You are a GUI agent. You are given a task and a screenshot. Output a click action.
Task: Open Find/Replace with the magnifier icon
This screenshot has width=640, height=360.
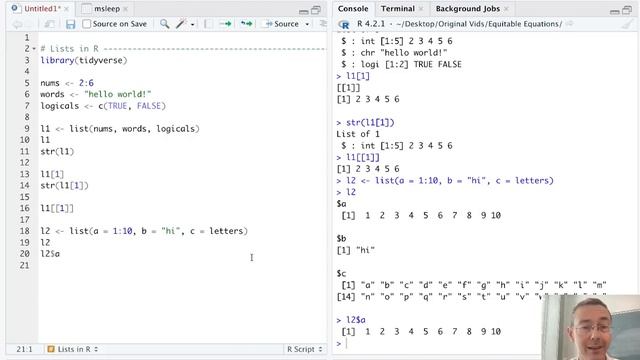tap(164, 24)
